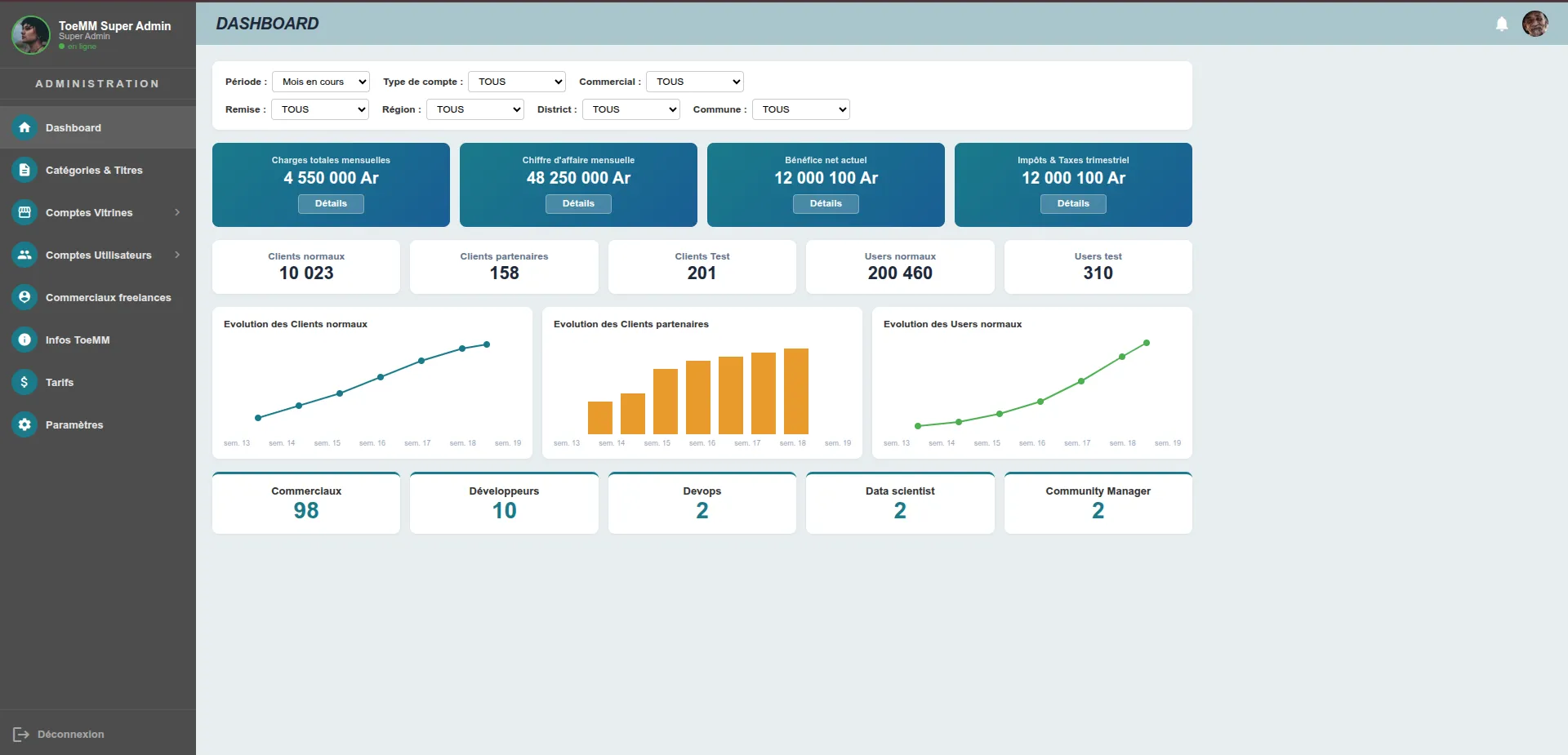Click the Infos ToeMM info icon
This screenshot has height=755, width=1568.
[x=24, y=340]
